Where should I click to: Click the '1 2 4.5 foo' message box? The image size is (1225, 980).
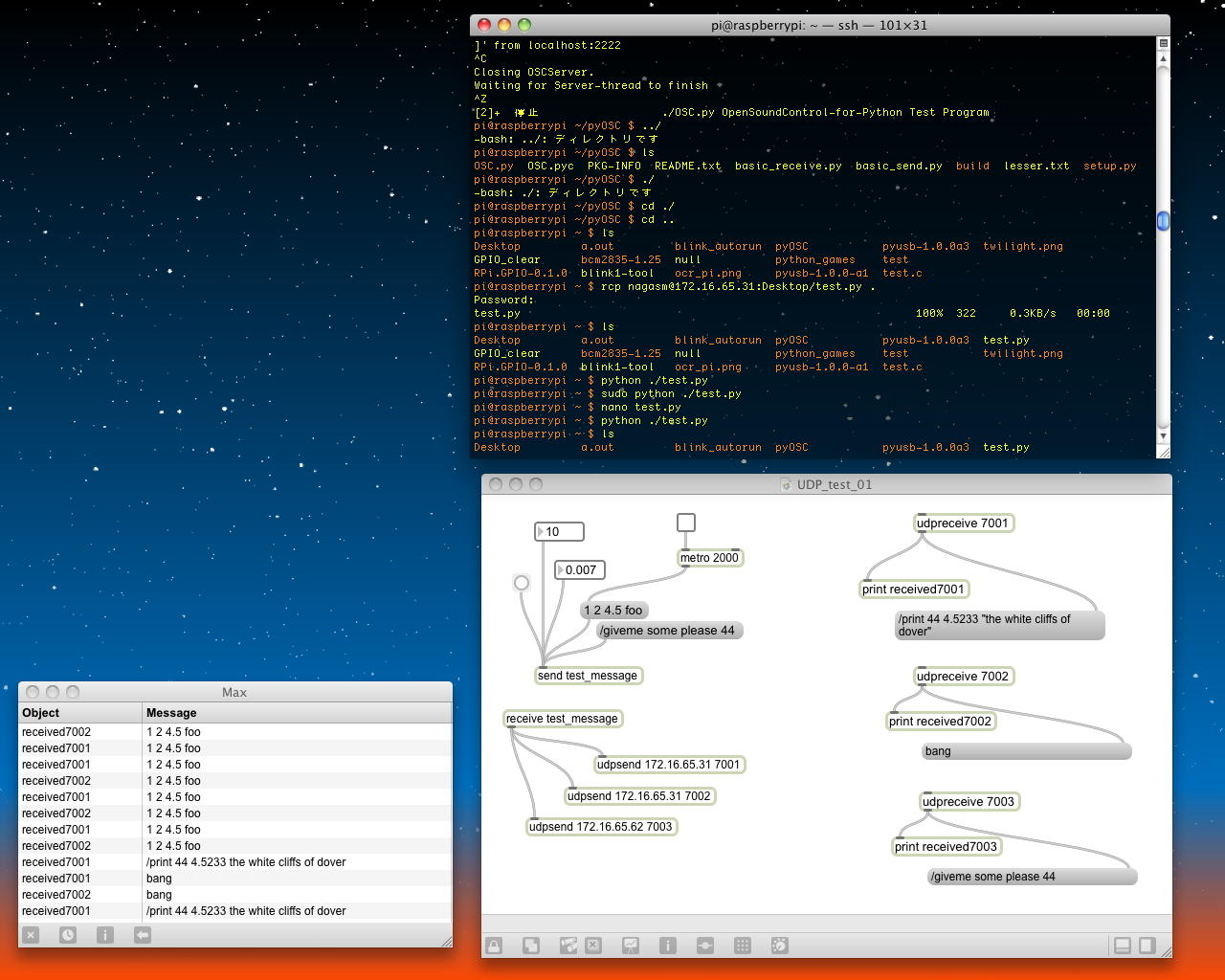(613, 611)
